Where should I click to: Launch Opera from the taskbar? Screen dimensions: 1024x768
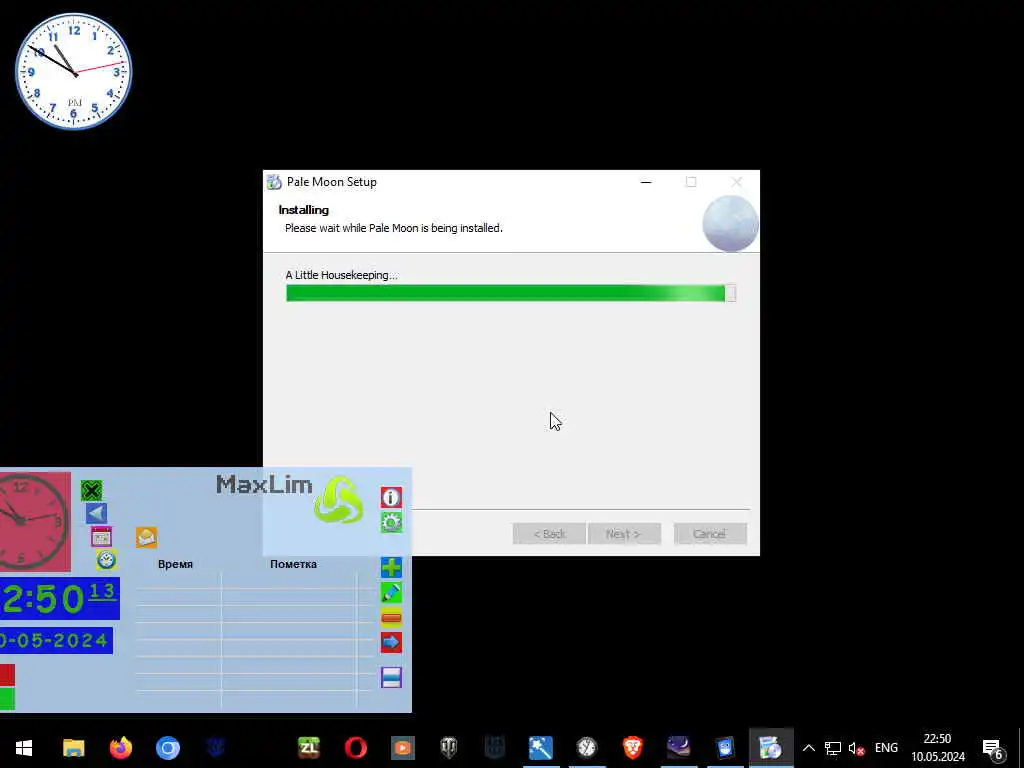[x=356, y=748]
